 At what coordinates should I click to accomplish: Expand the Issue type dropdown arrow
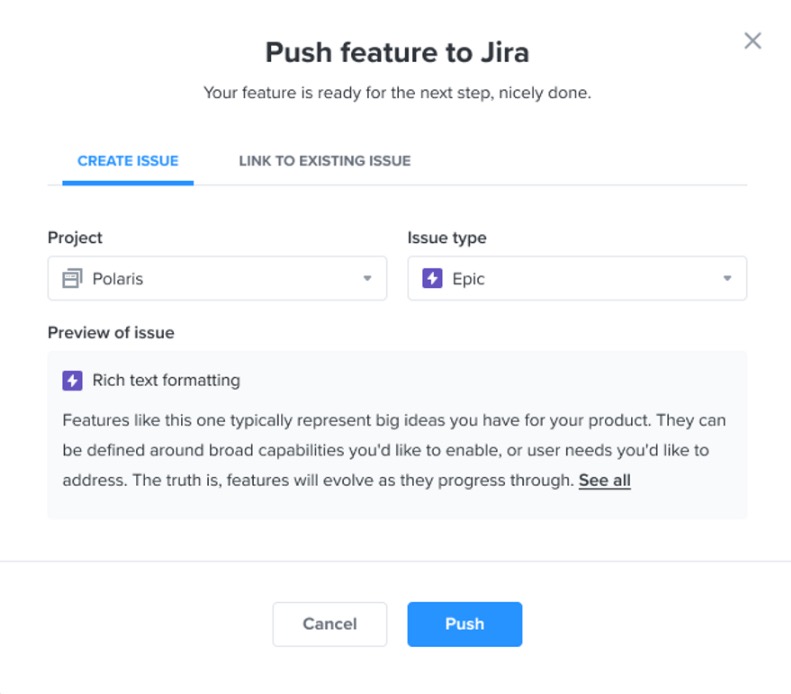point(727,279)
